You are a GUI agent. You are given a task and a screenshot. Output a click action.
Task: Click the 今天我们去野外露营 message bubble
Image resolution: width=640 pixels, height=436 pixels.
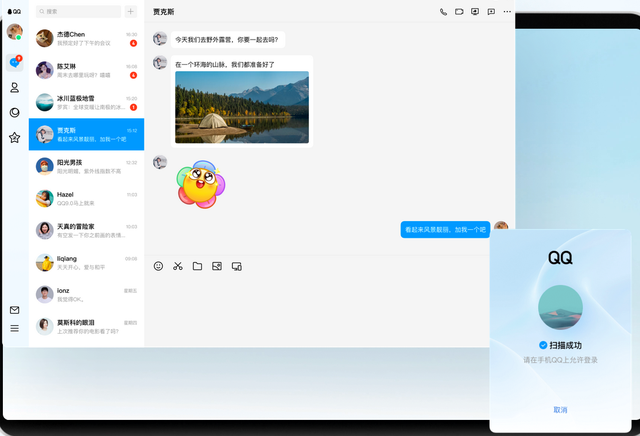(228, 40)
